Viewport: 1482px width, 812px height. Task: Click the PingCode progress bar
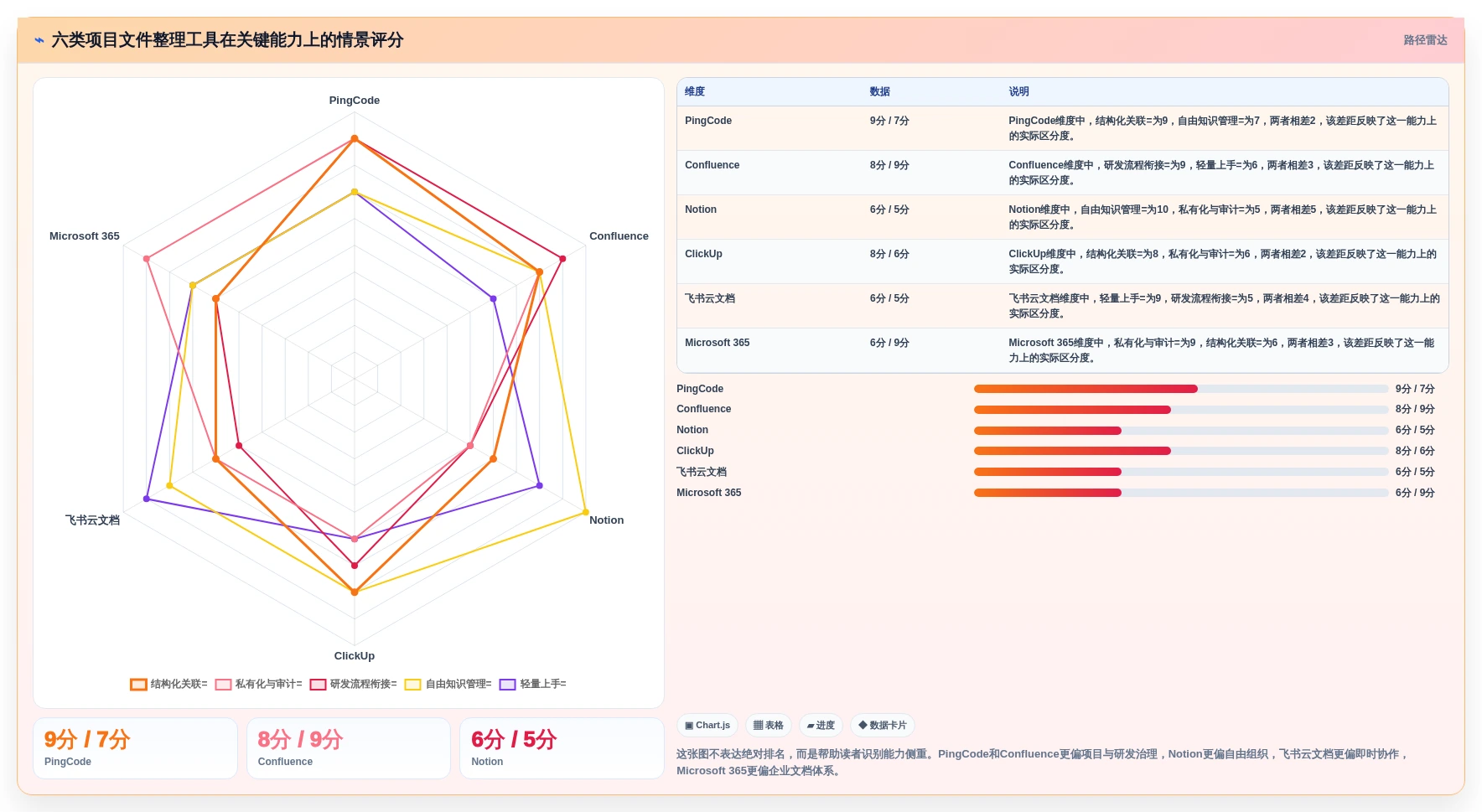(x=1181, y=389)
